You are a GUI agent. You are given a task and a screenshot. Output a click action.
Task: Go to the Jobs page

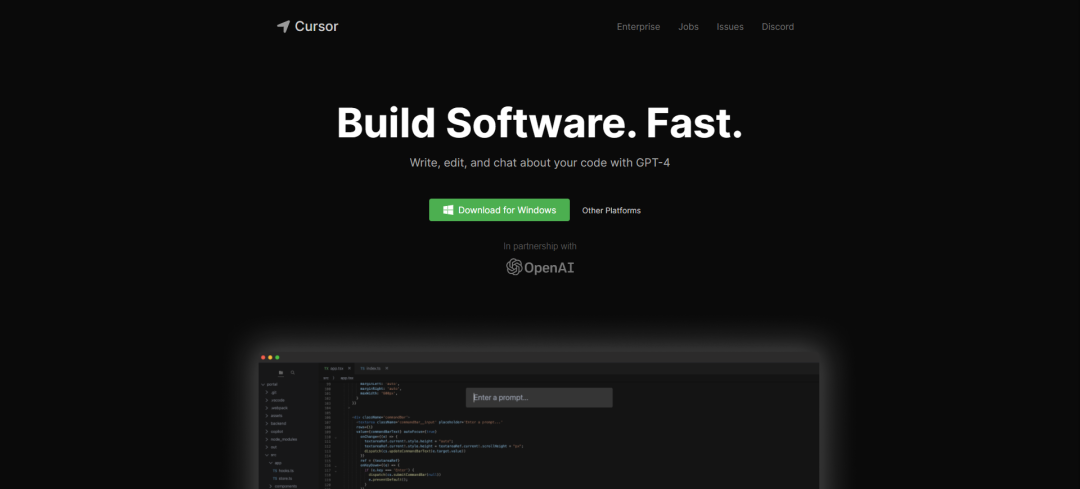688,27
